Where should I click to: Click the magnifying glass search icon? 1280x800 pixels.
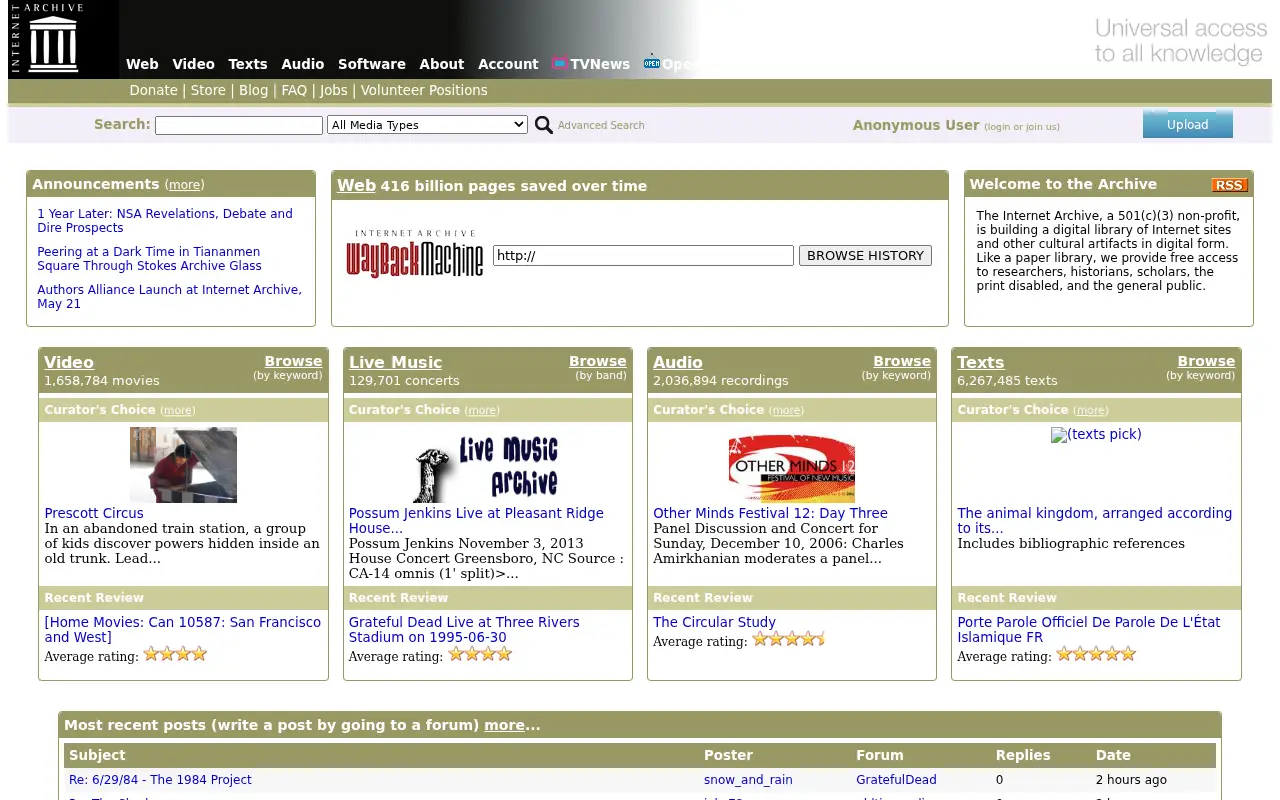click(x=544, y=125)
